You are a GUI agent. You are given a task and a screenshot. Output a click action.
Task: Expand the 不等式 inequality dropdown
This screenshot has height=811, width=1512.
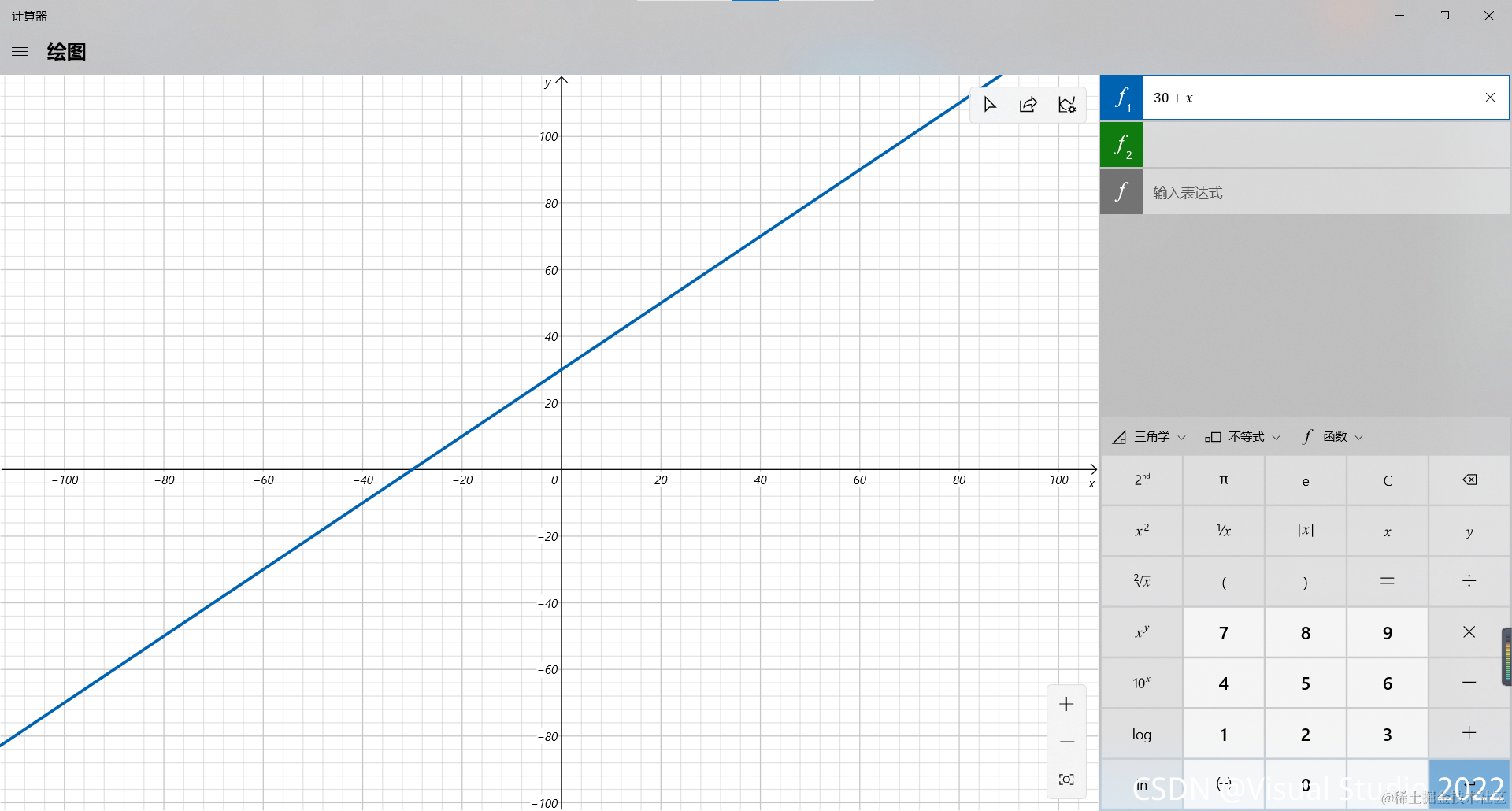tap(1243, 437)
